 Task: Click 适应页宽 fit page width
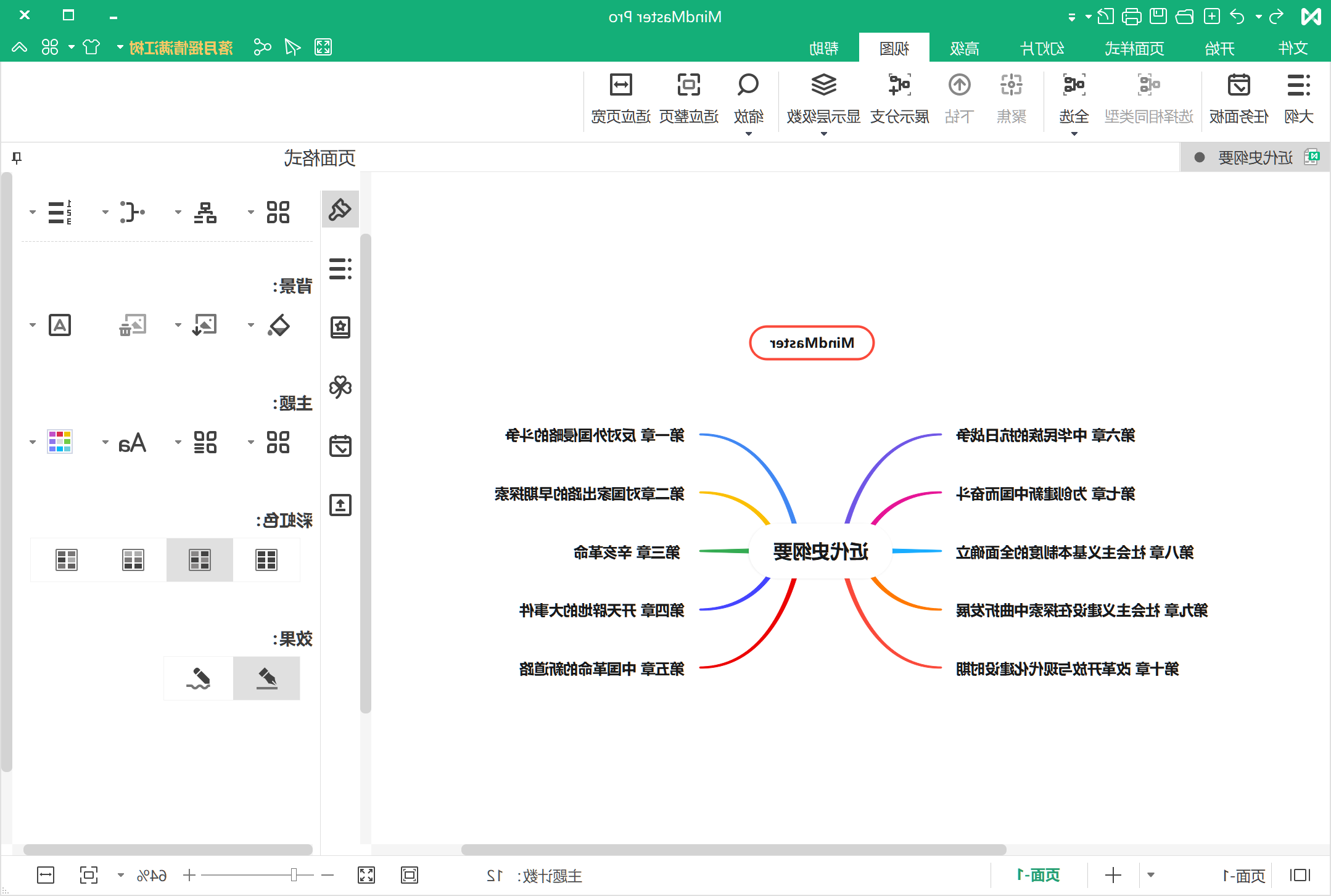pos(620,99)
